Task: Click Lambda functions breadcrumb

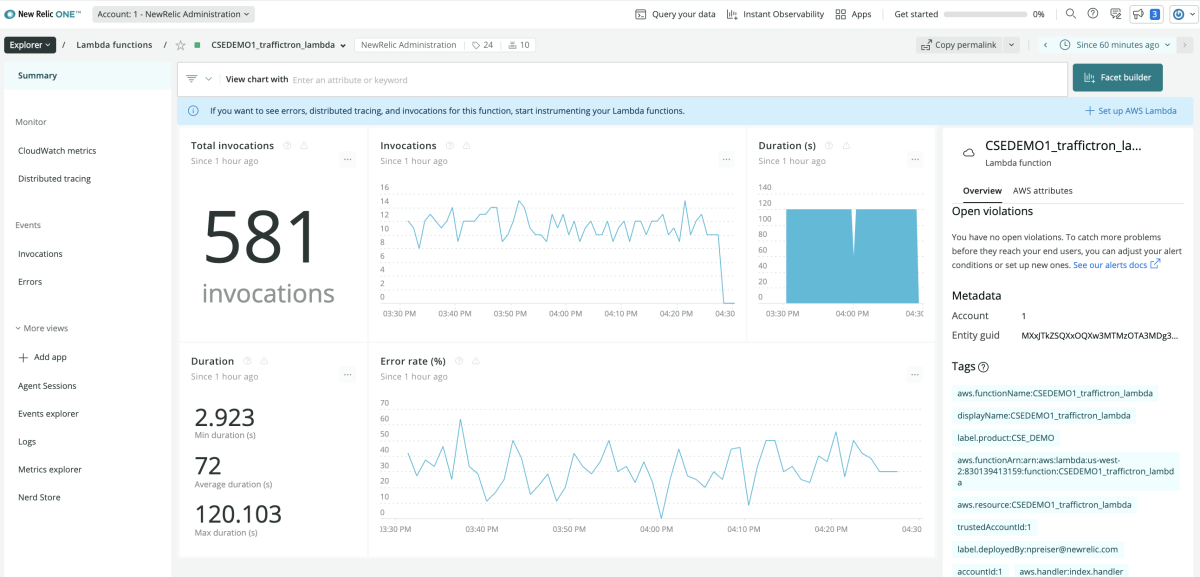Action: pos(114,45)
